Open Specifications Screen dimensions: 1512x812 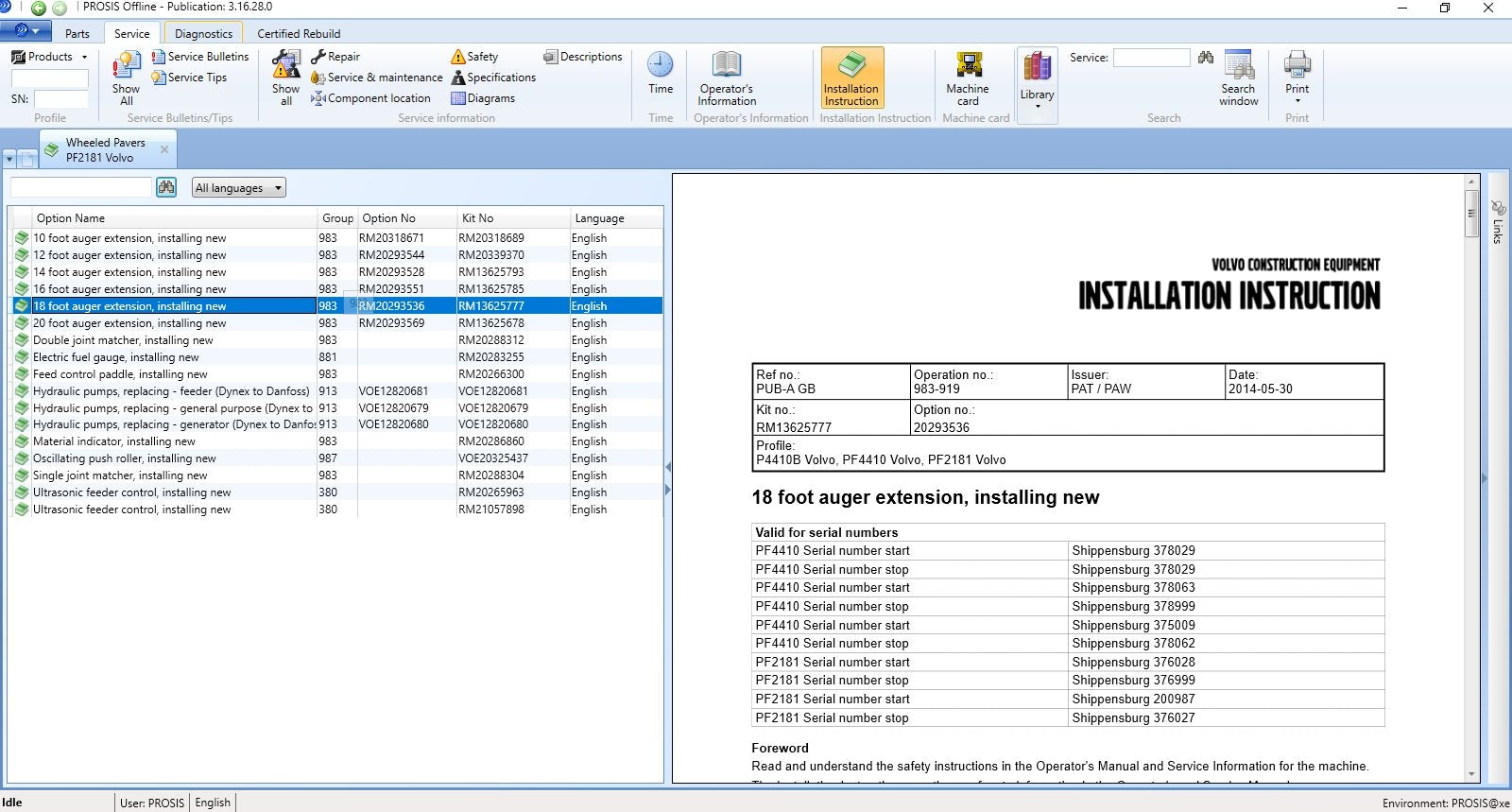pyautogui.click(x=493, y=78)
